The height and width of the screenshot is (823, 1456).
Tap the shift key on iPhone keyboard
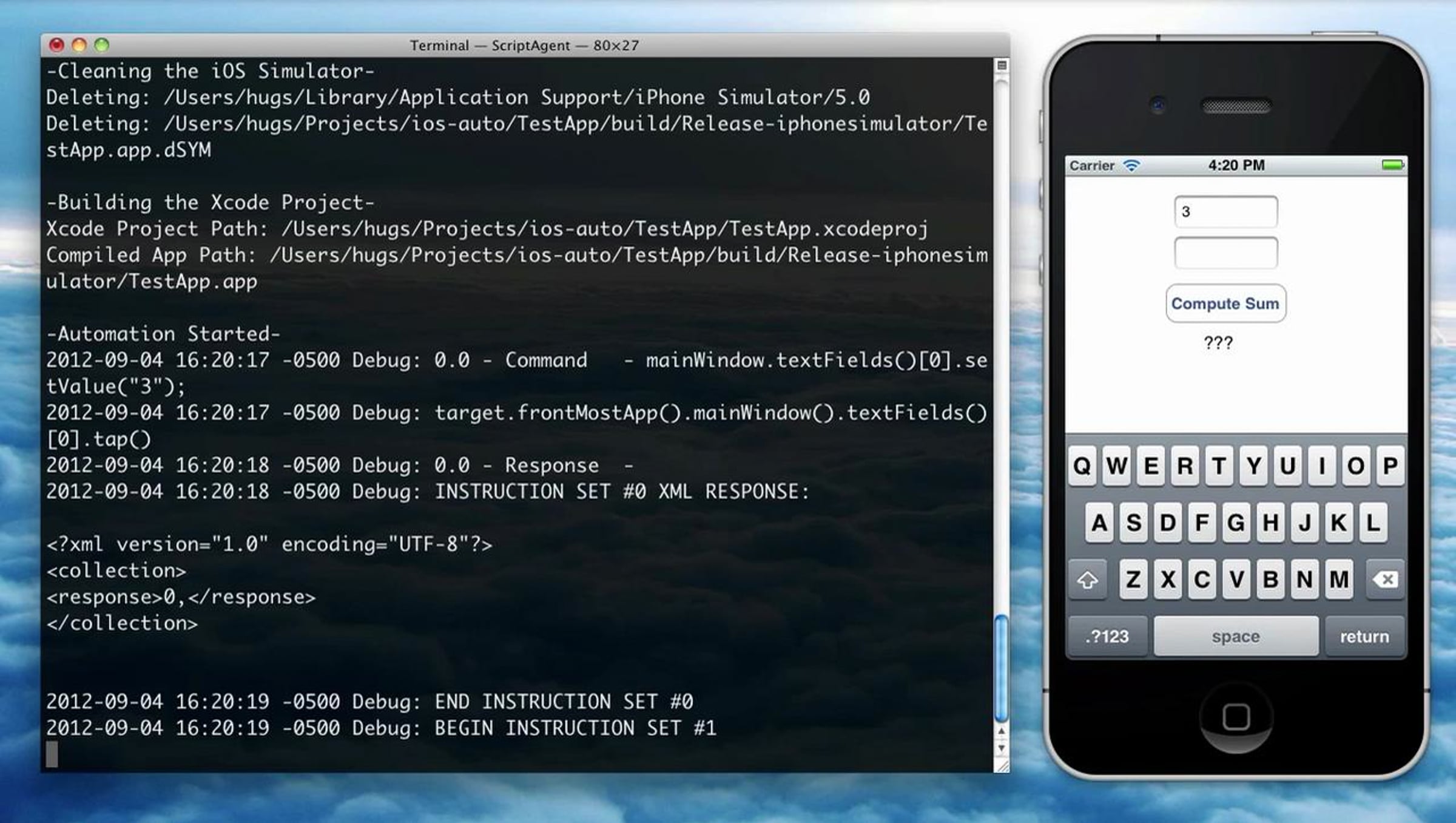[x=1087, y=580]
